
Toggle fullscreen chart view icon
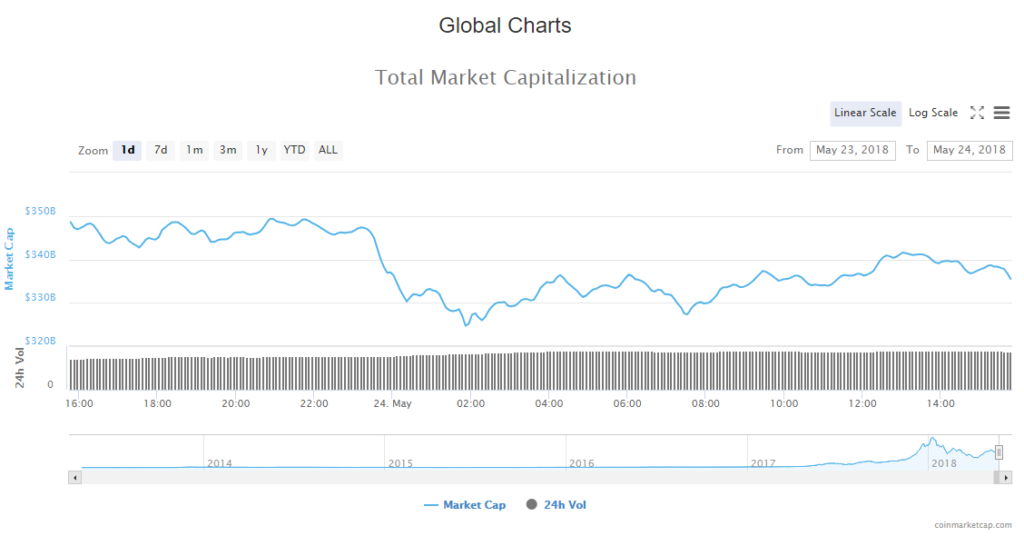coord(977,113)
